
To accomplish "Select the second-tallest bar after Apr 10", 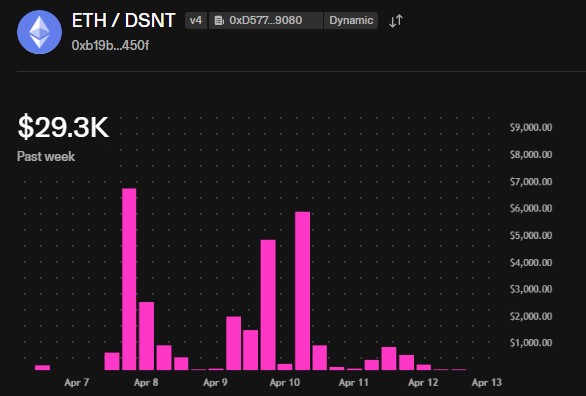I will (x=302, y=291).
